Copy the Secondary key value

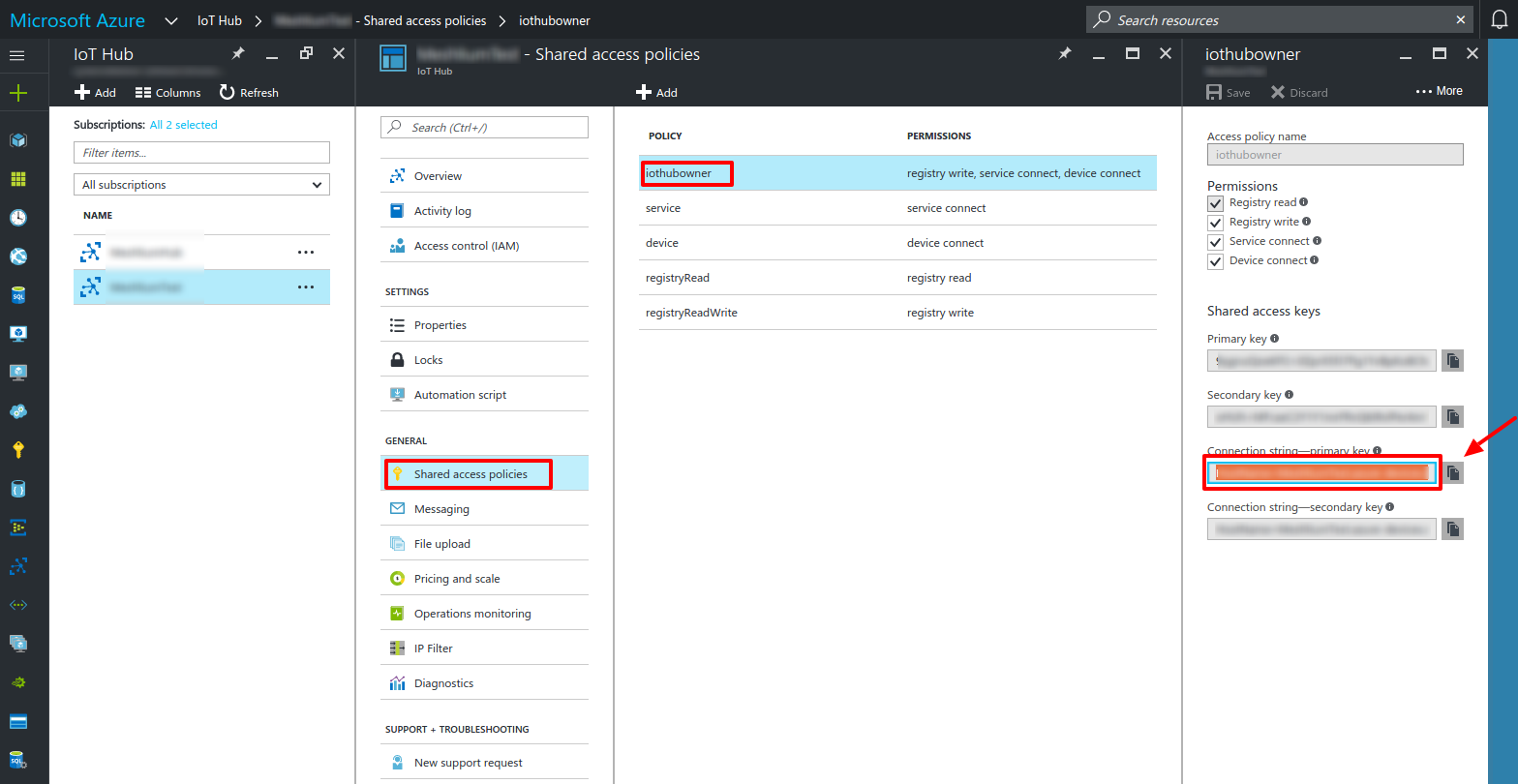pos(1452,417)
